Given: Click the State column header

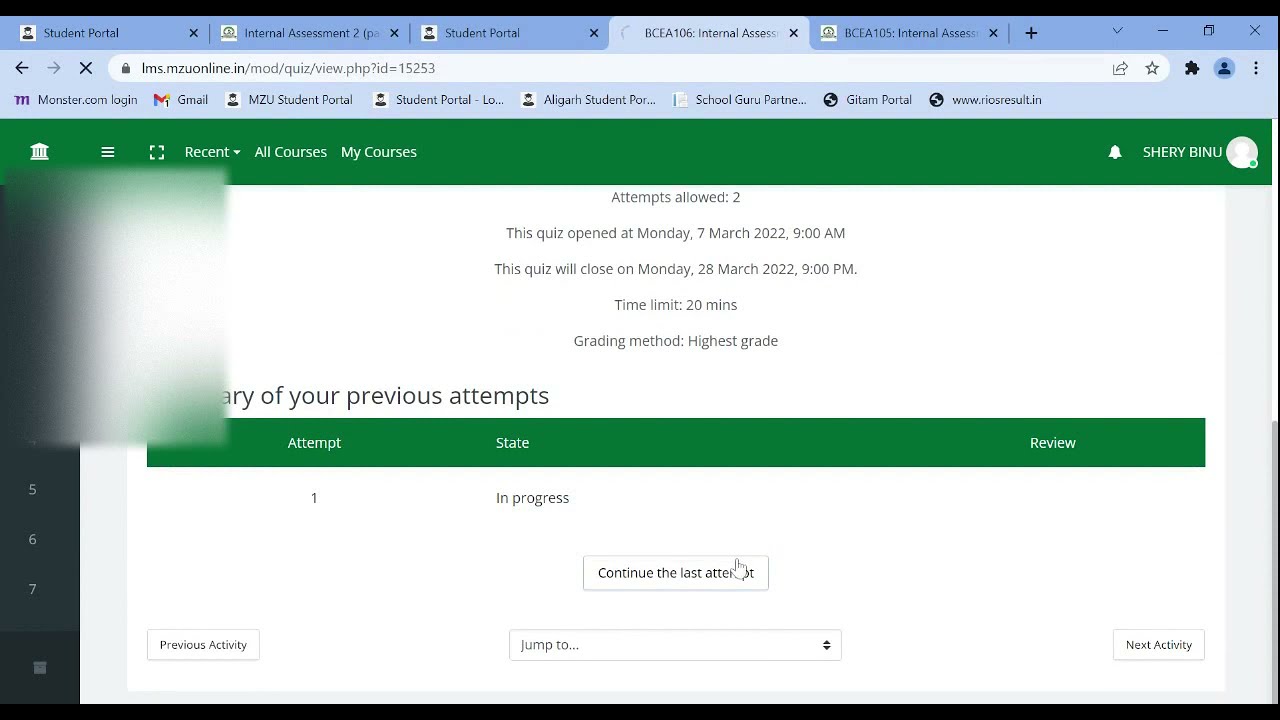Looking at the screenshot, I should (x=512, y=443).
